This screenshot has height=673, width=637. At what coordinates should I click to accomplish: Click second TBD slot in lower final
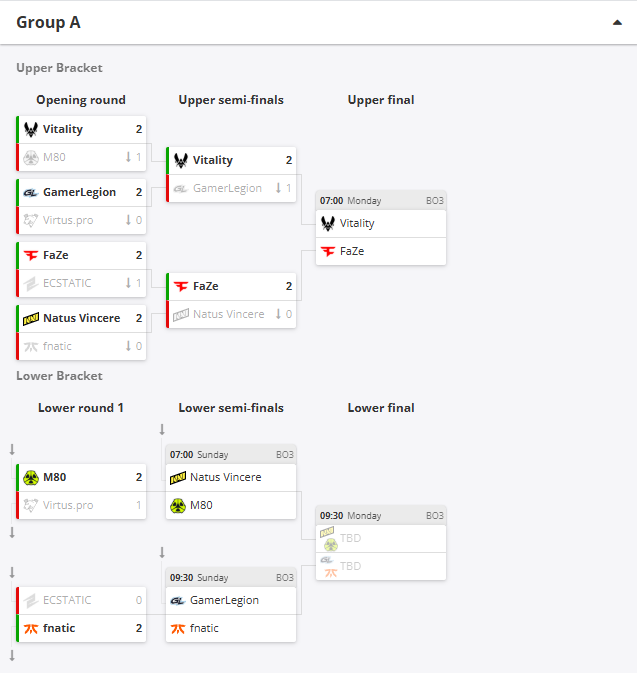381,567
